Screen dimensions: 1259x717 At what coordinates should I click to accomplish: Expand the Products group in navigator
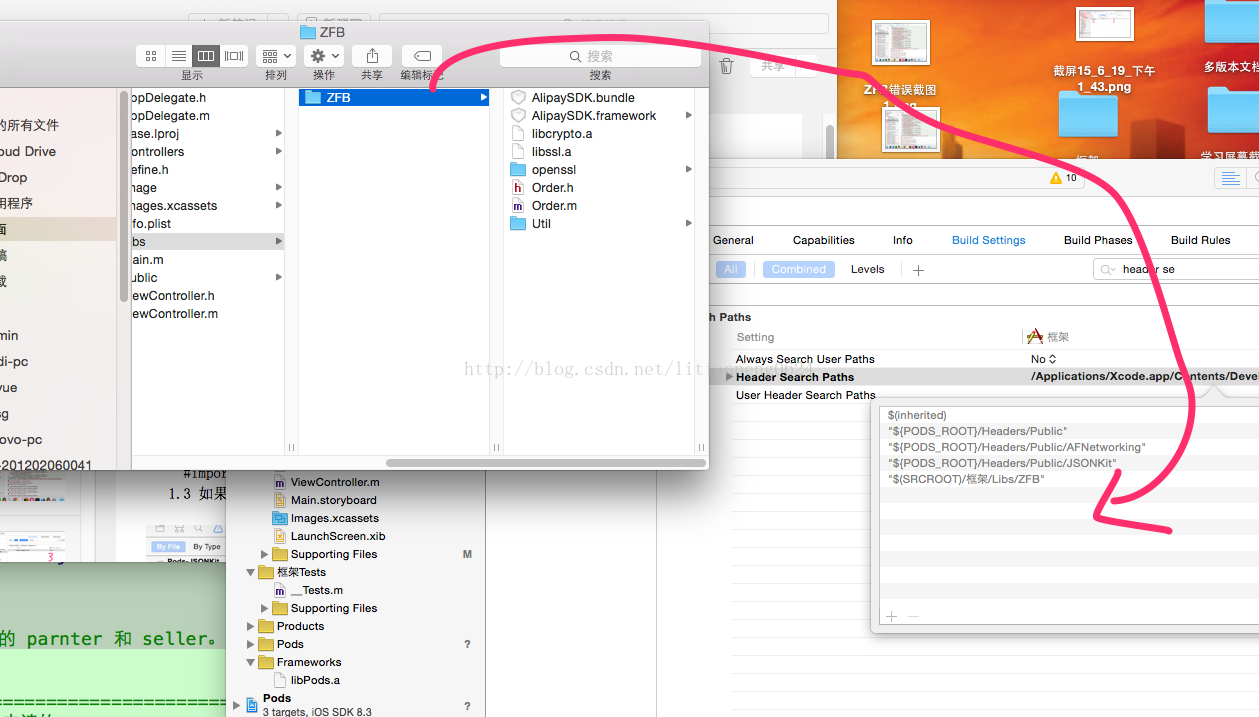pos(251,626)
